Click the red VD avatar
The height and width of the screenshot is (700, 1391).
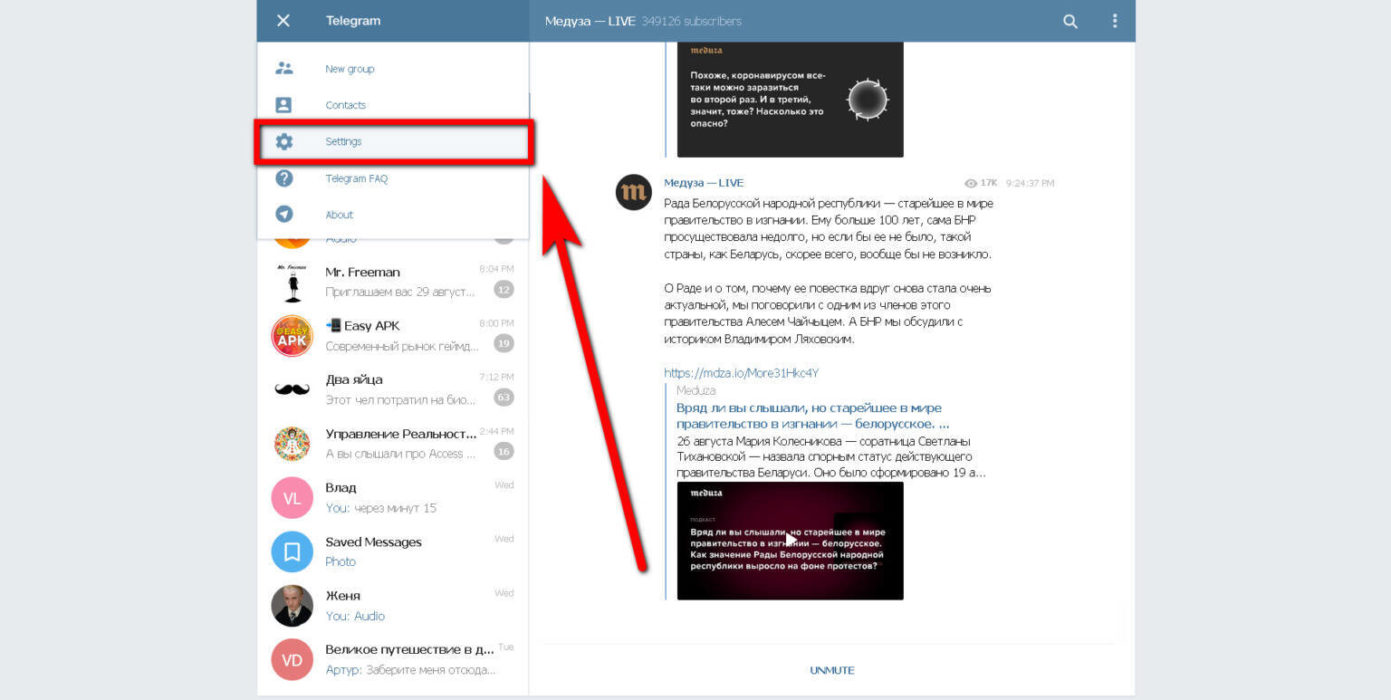pos(292,660)
